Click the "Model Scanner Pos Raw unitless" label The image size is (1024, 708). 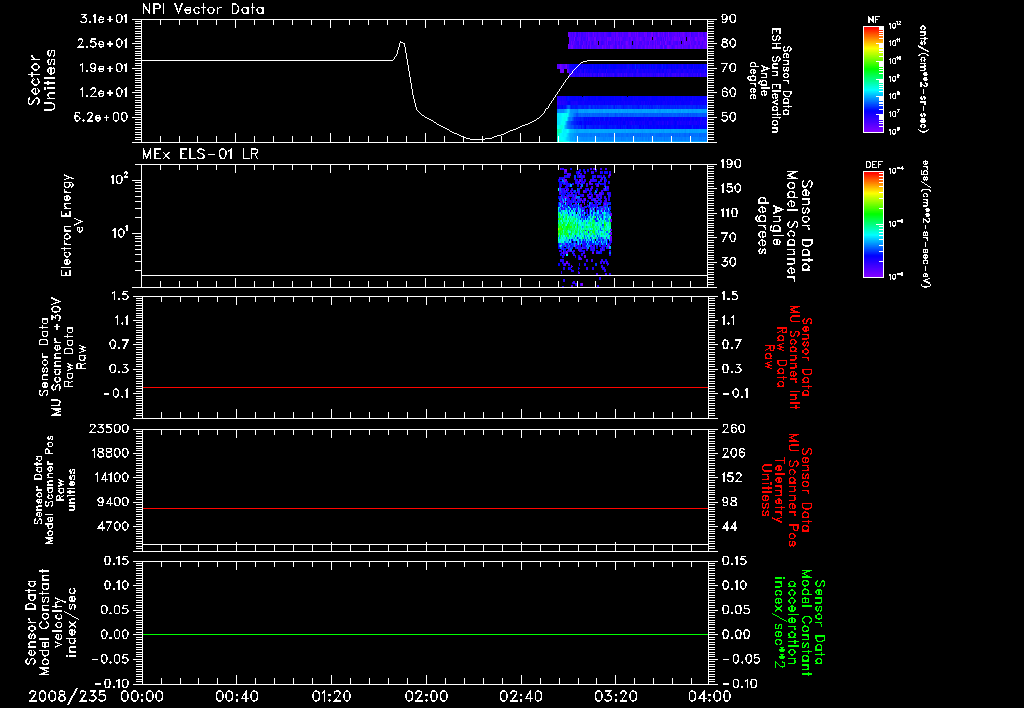pyautogui.click(x=53, y=490)
